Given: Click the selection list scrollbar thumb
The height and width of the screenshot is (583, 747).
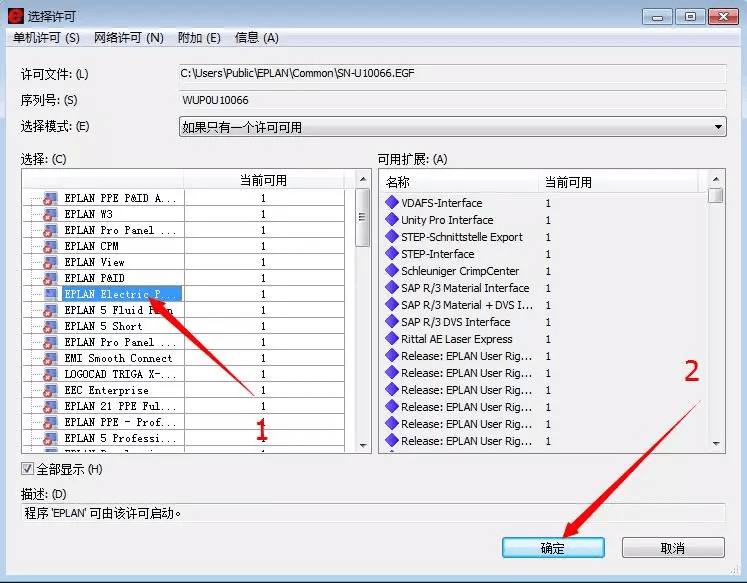Looking at the screenshot, I should (363, 217).
